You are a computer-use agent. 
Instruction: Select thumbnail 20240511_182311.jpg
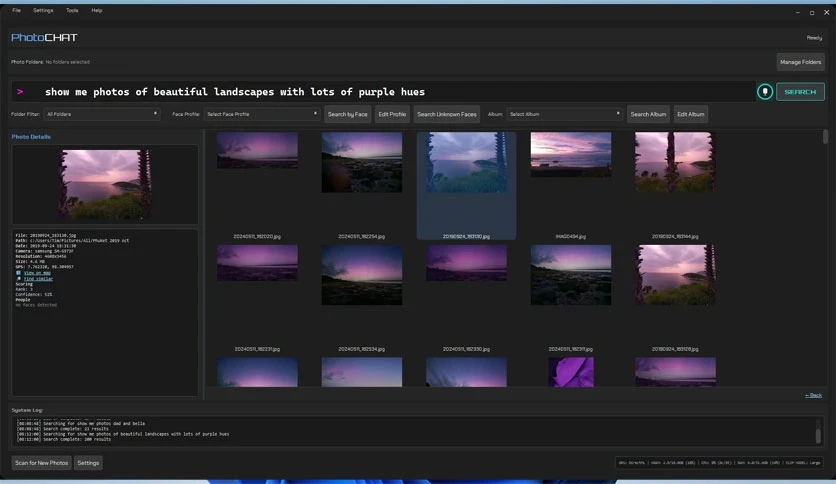point(570,275)
